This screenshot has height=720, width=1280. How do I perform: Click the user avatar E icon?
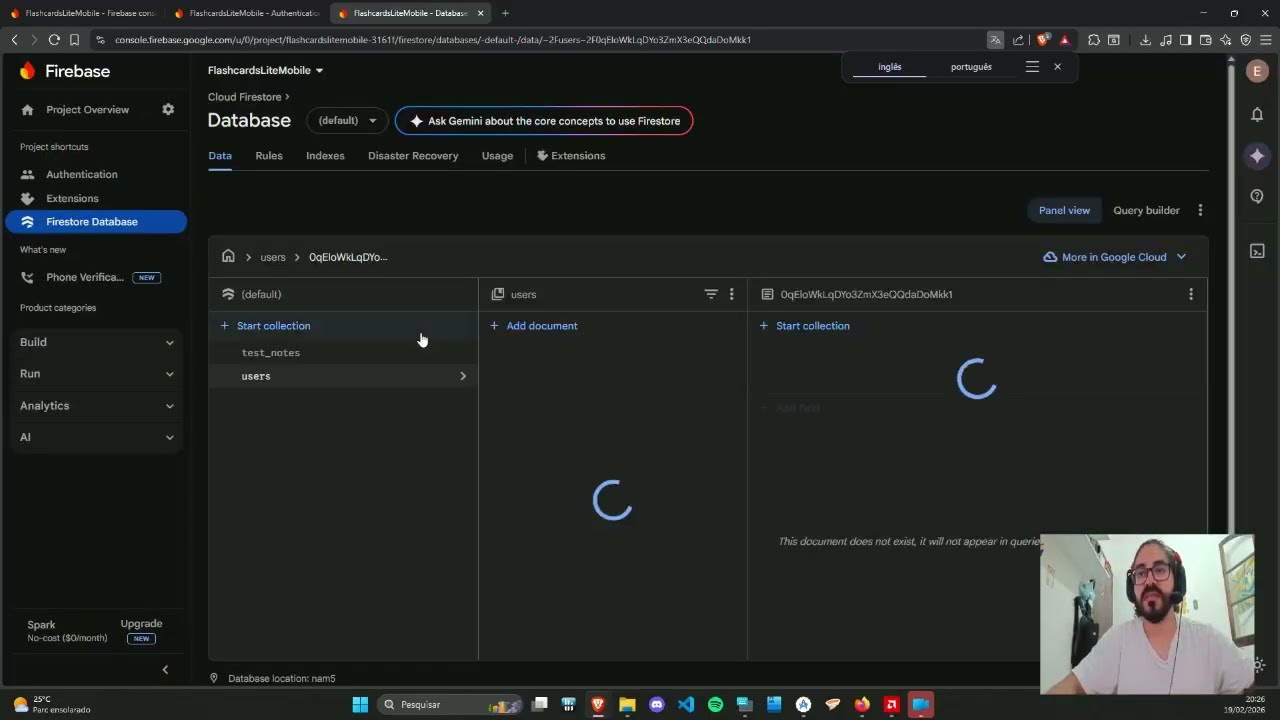pos(1257,71)
